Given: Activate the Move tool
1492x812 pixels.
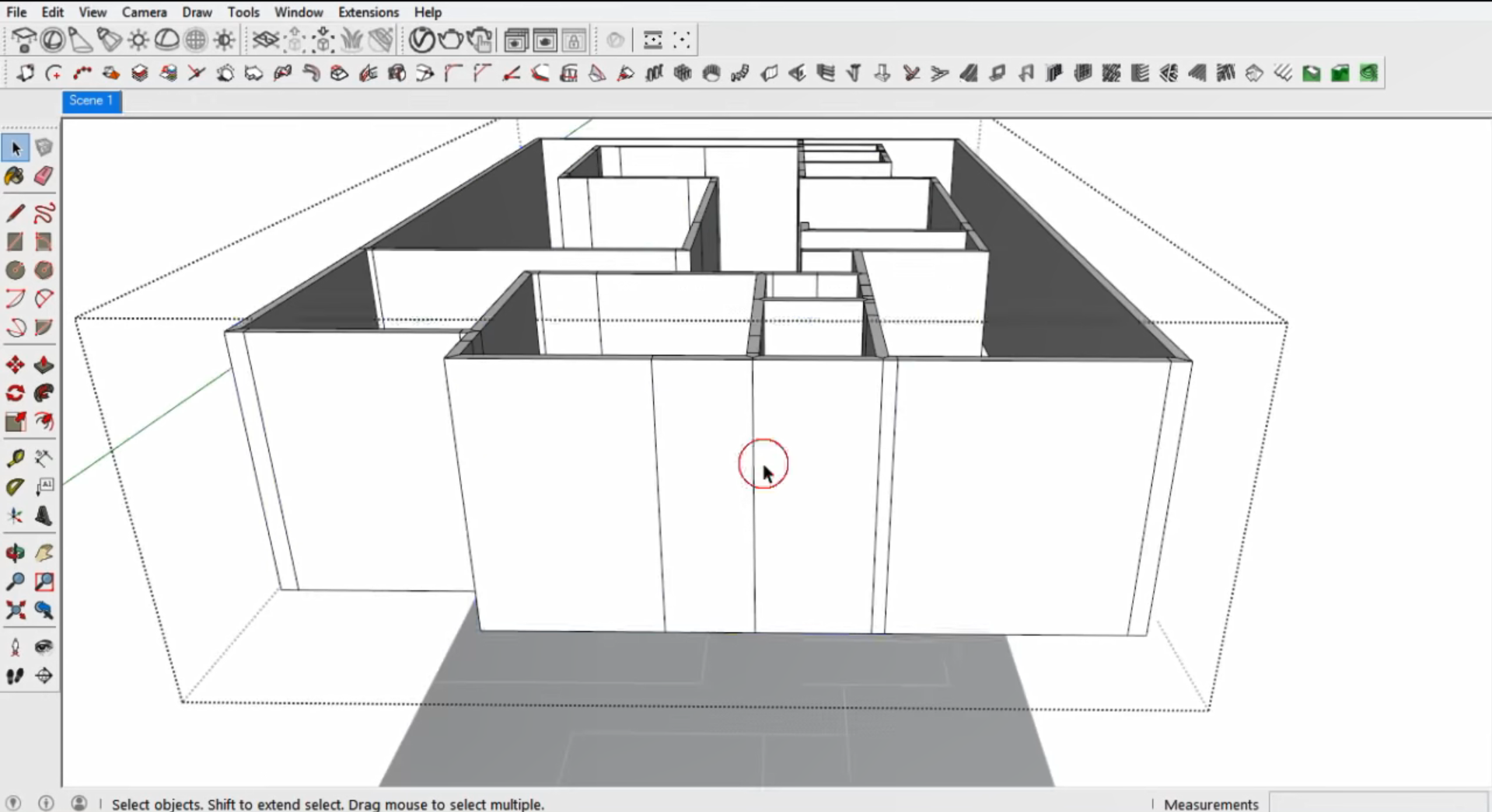Looking at the screenshot, I should click(x=16, y=364).
